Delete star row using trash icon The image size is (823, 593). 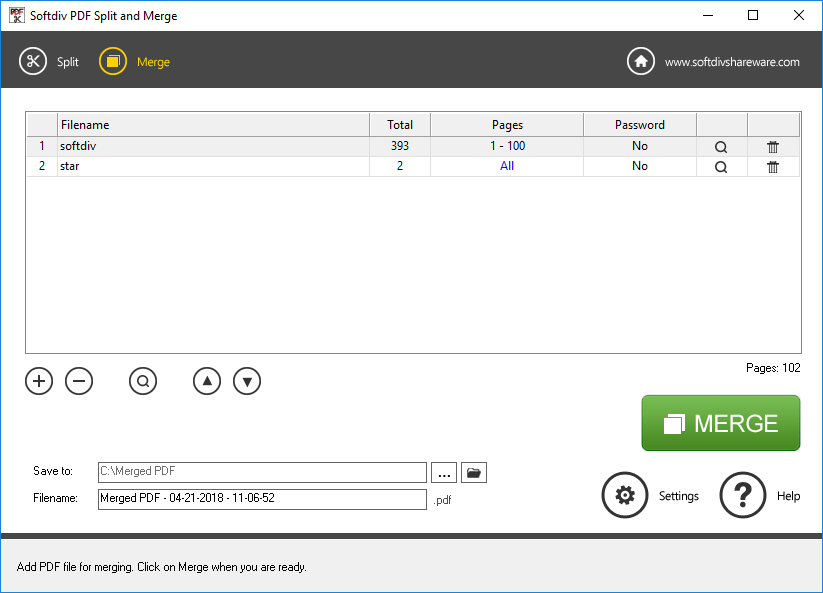773,167
